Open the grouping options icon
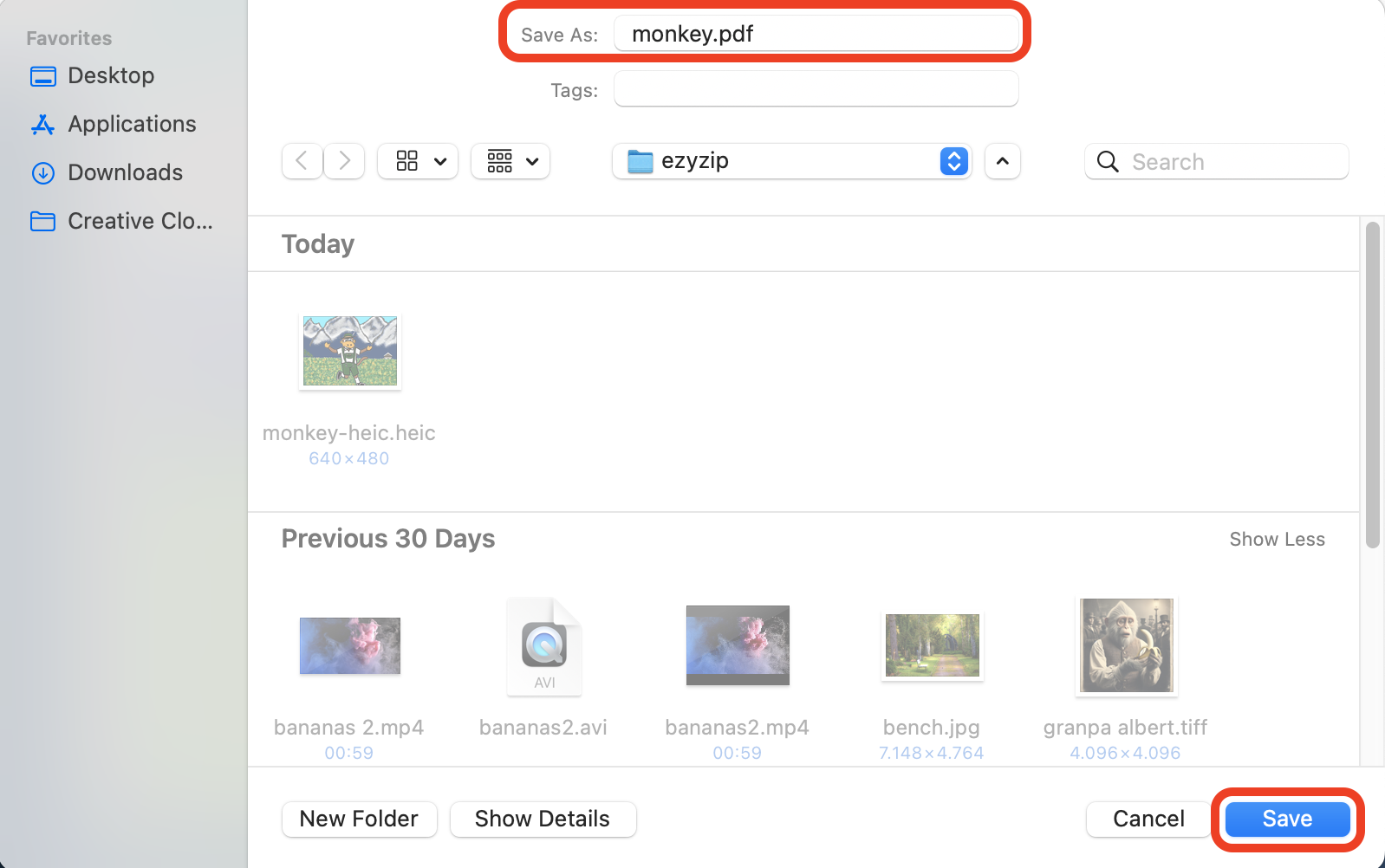 pos(500,161)
